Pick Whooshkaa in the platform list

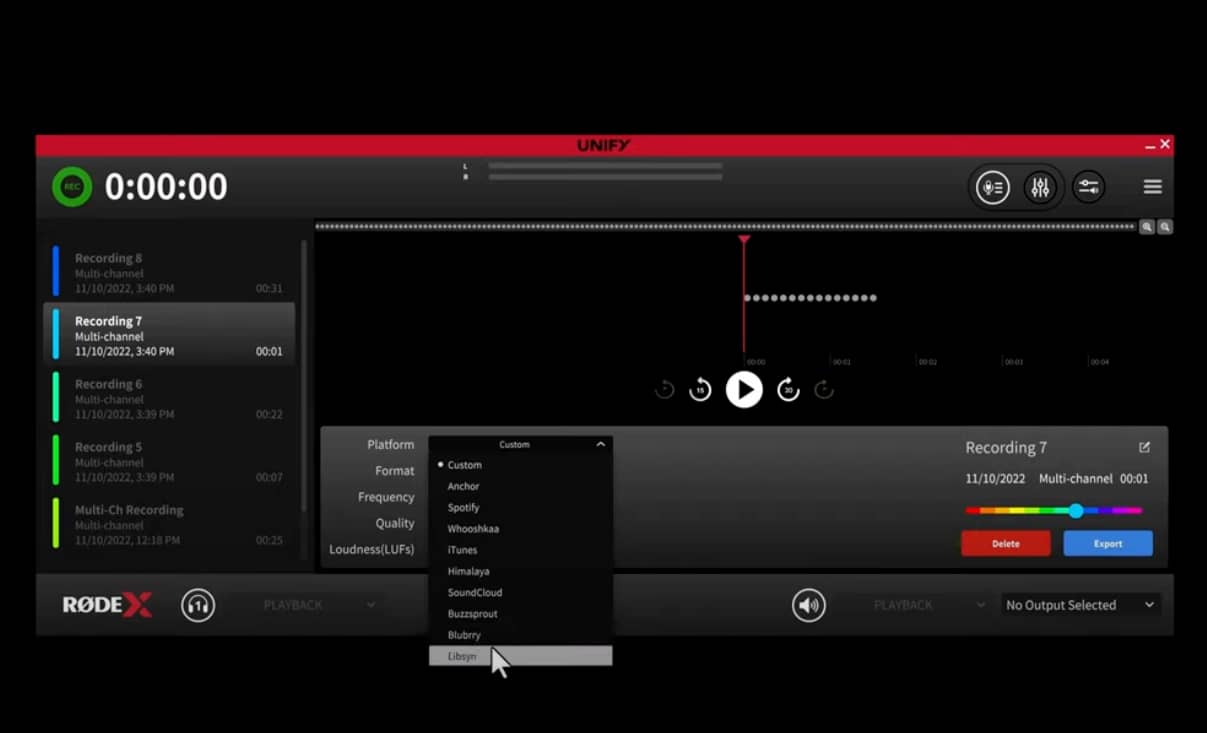(520, 529)
